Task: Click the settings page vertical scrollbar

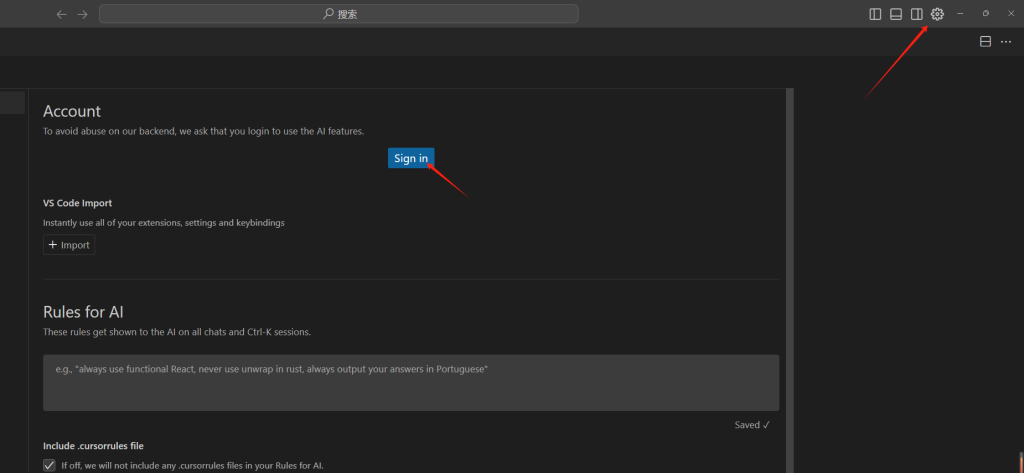Action: (790, 280)
